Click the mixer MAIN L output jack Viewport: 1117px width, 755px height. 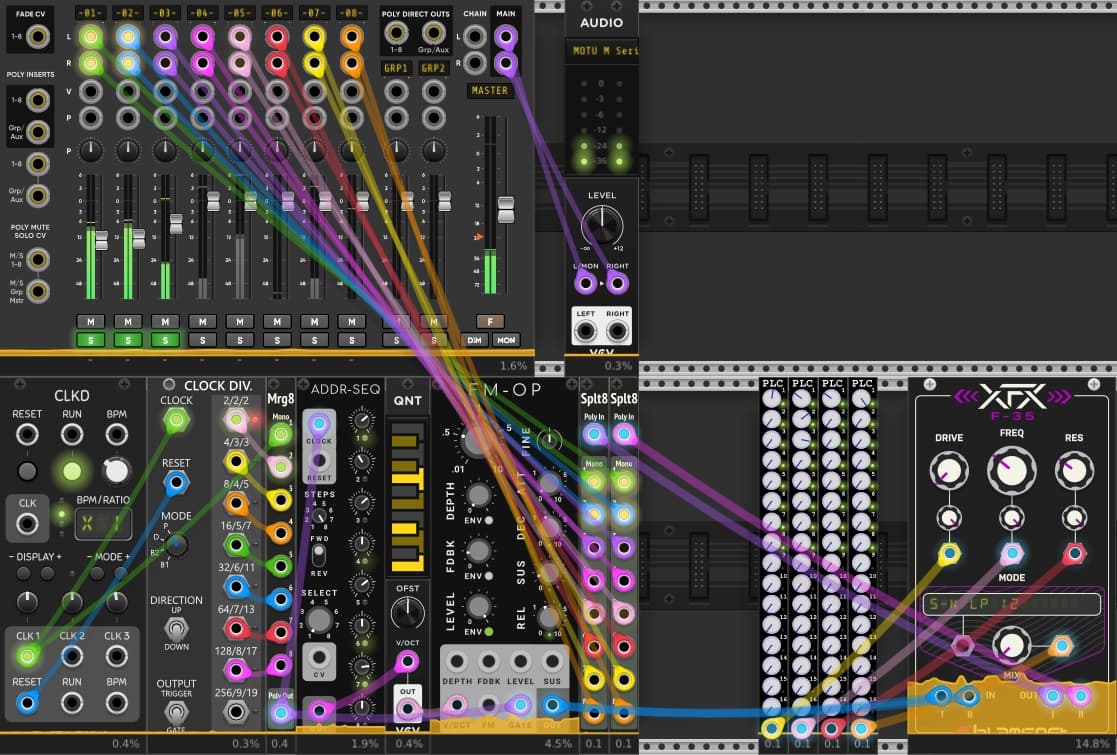506,36
